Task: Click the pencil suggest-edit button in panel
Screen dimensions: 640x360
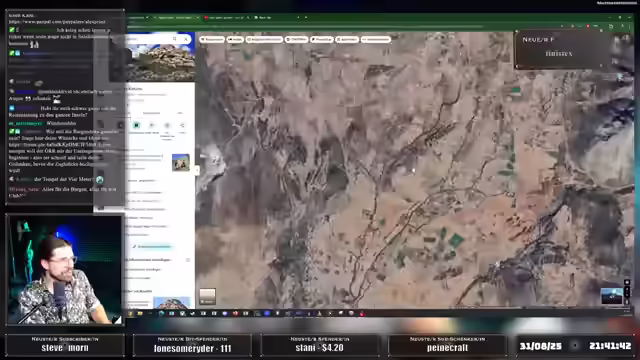Action: pos(152,247)
